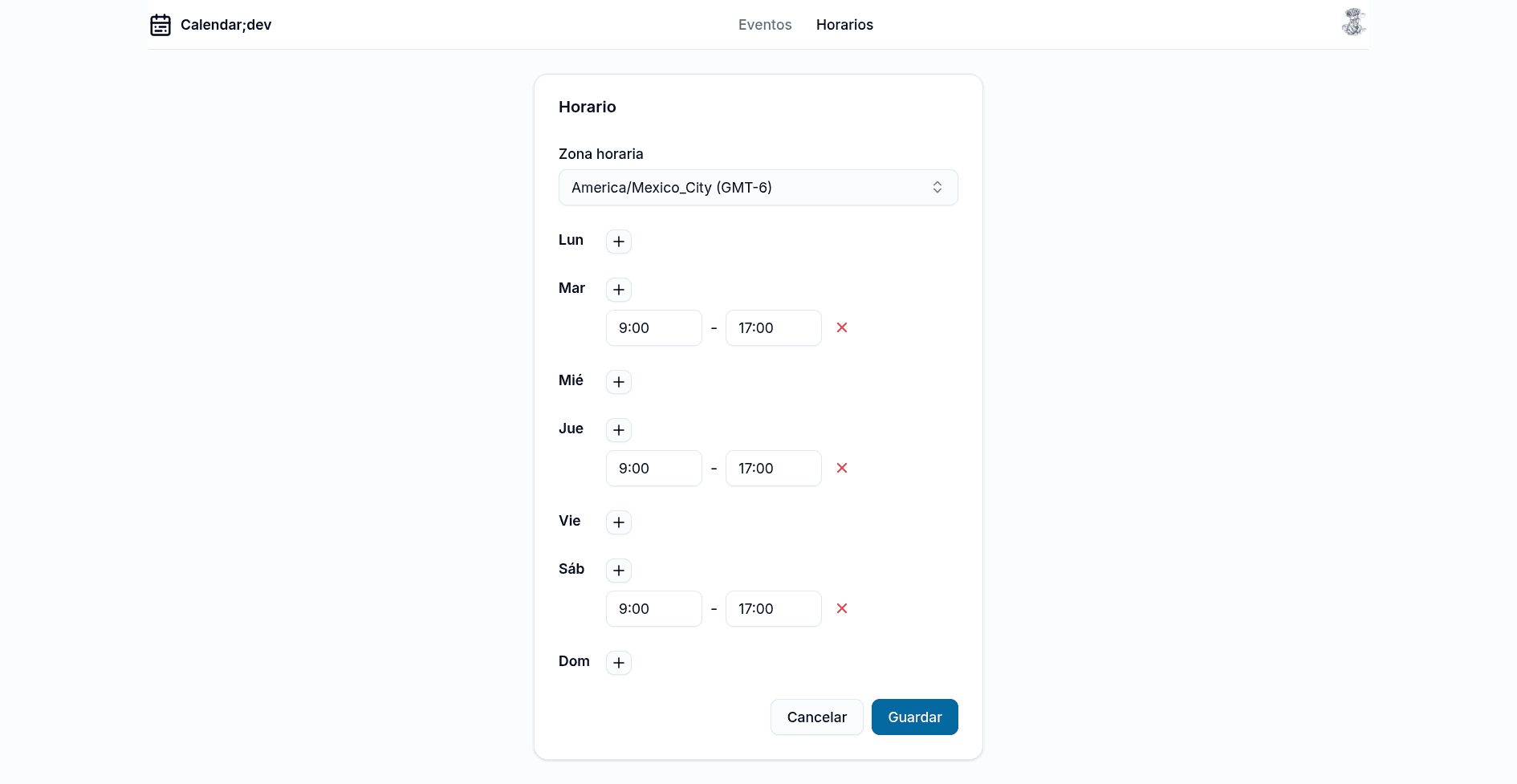
Task: Select the Horarios navigation item
Action: point(844,25)
